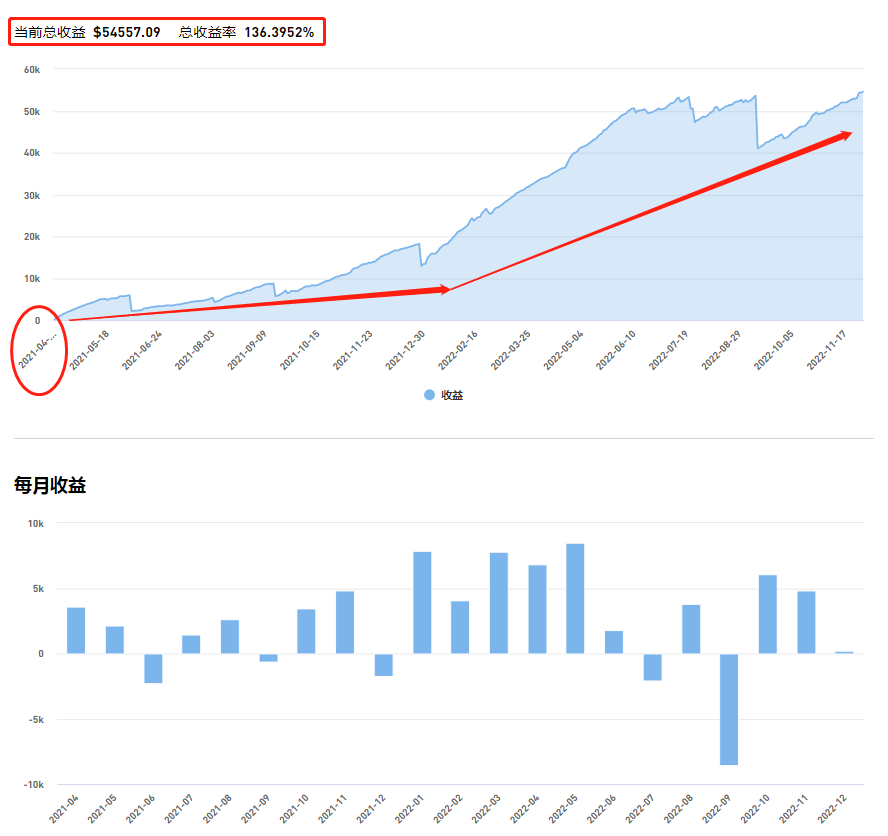The image size is (888, 836).
Task: Click the 5k label on monthly chart
Action: [38, 589]
